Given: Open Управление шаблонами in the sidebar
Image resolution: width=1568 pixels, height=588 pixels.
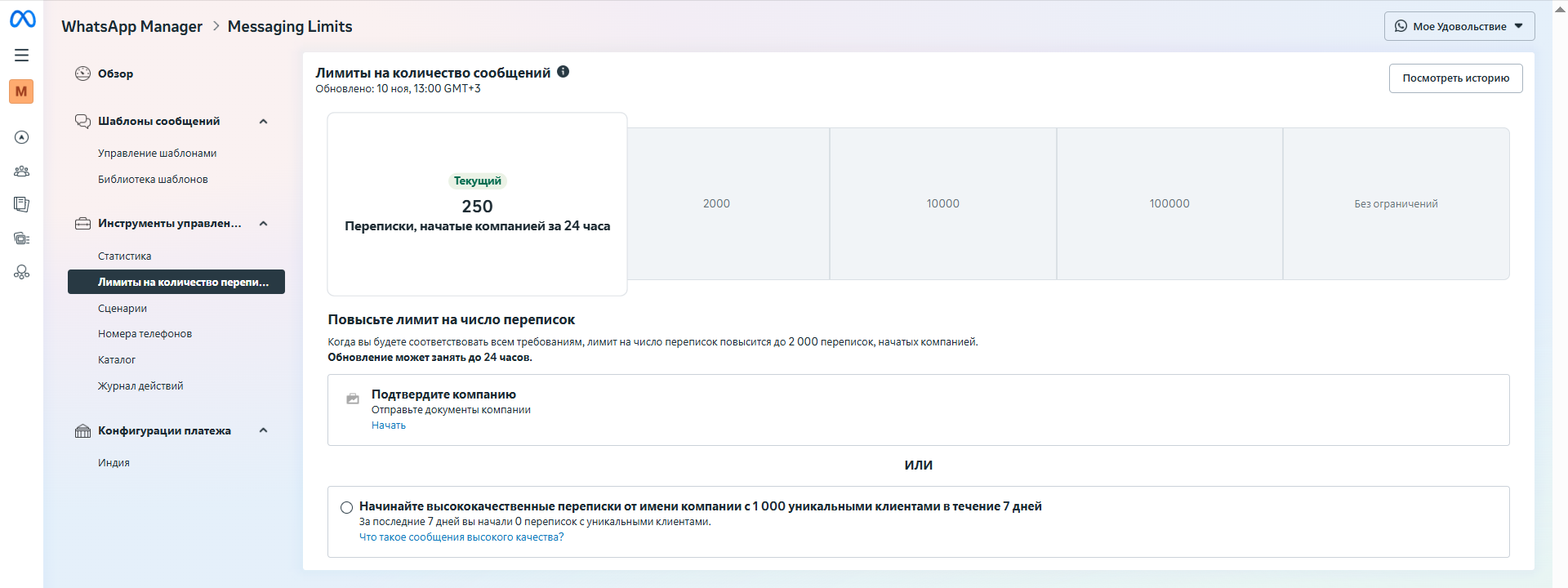Looking at the screenshot, I should (x=157, y=154).
